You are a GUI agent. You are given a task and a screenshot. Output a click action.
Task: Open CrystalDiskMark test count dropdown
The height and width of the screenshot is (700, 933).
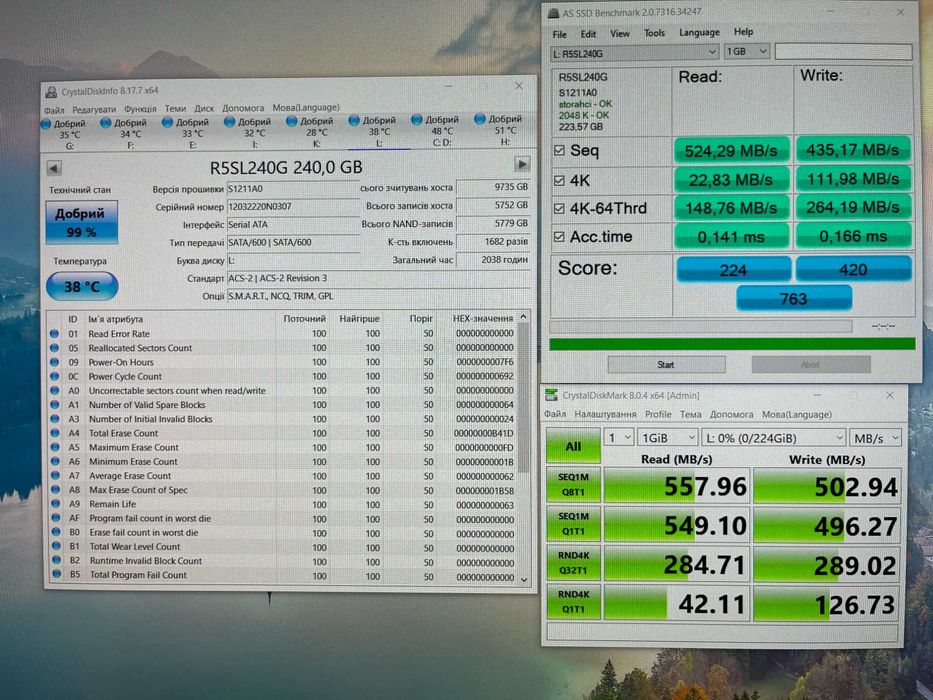619,438
